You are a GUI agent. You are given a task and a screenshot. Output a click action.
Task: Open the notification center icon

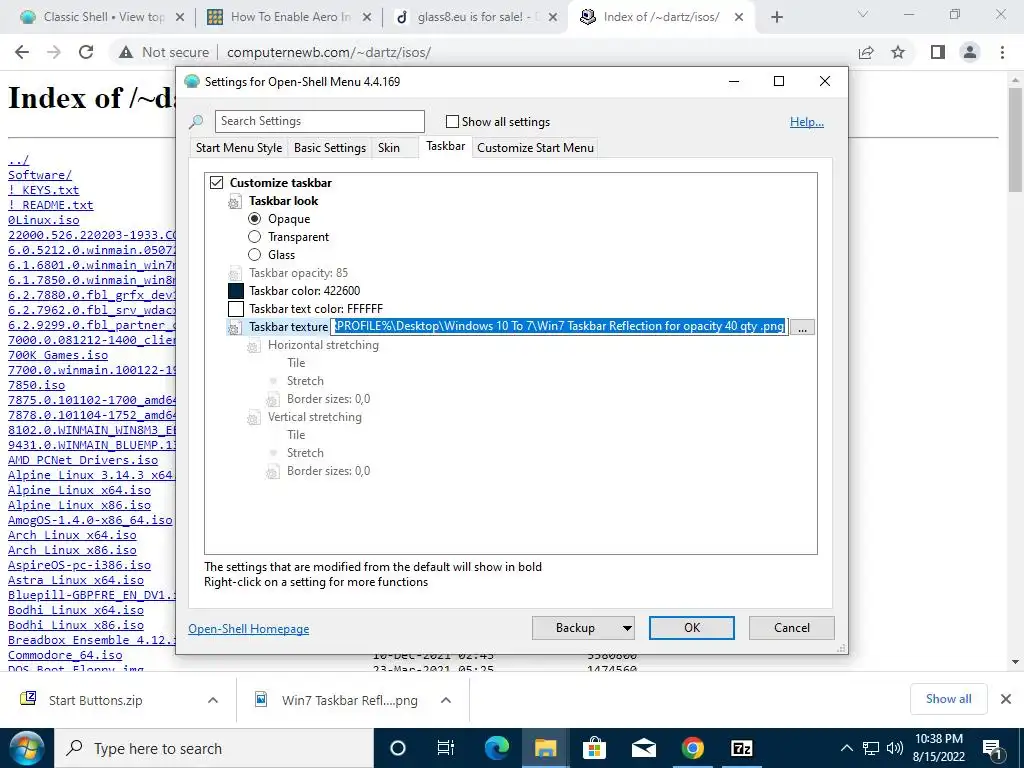pos(992,749)
